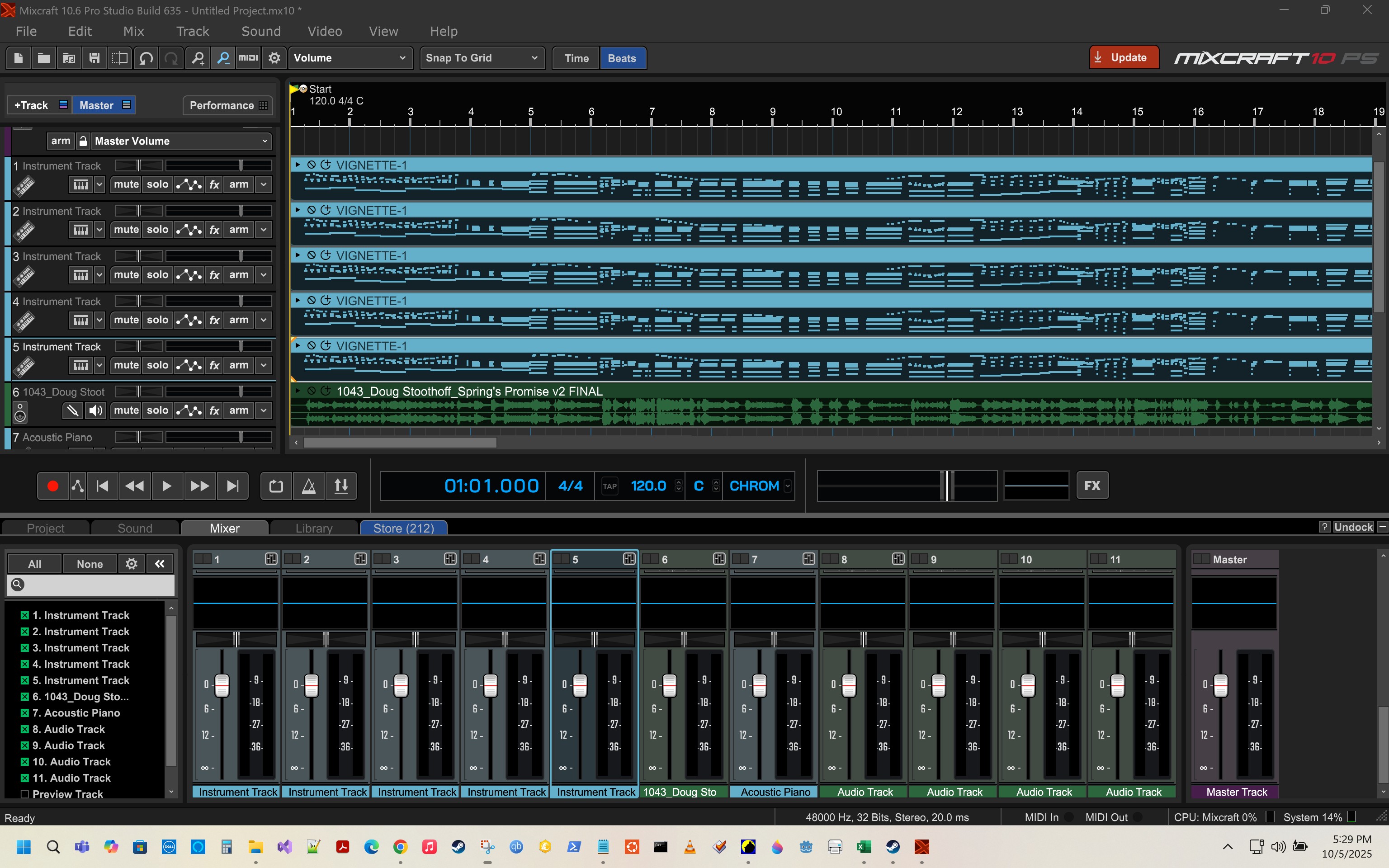Expand the CHROM scale dropdown
This screenshot has width=1389, height=868.
(x=788, y=486)
